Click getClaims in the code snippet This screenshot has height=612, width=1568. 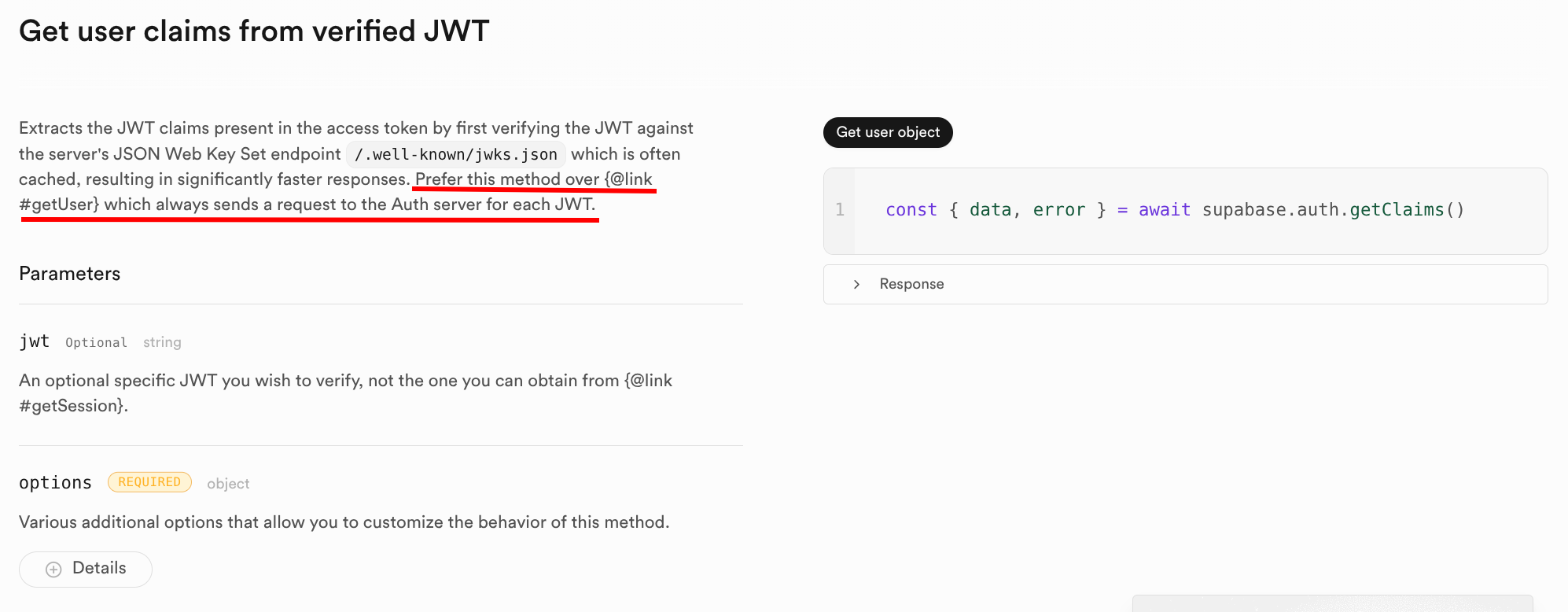[1397, 210]
